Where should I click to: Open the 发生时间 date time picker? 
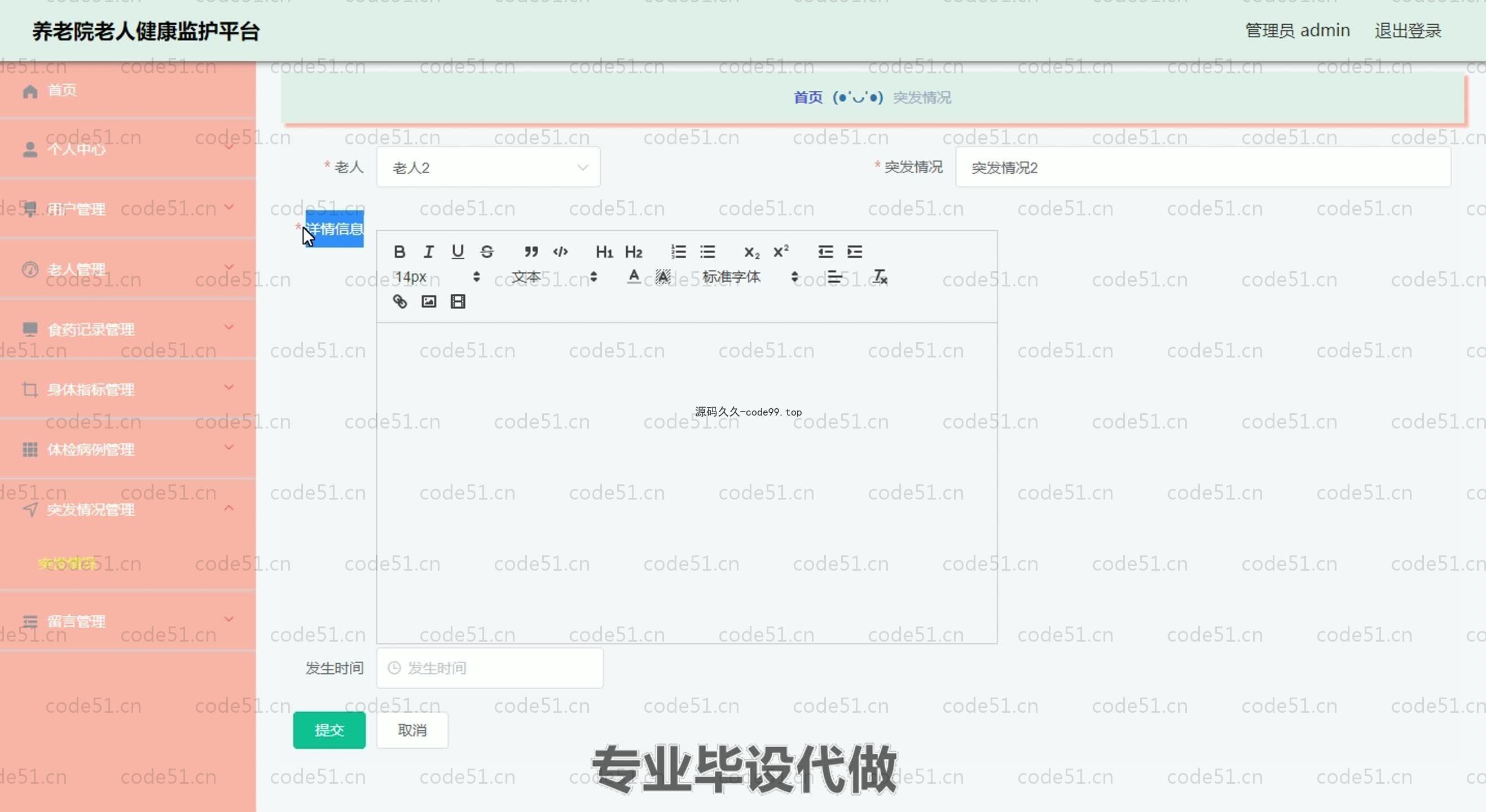pyautogui.click(x=490, y=668)
